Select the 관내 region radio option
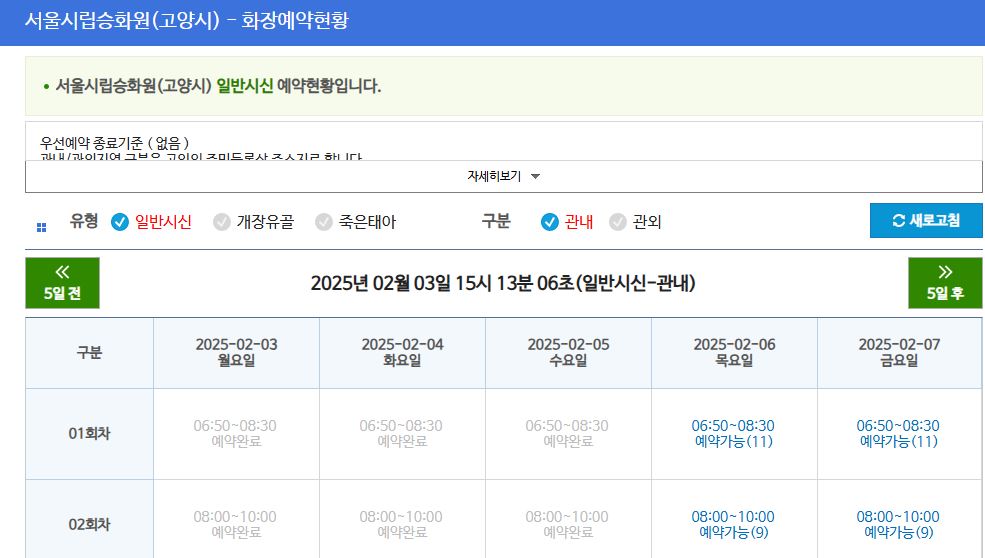 coord(567,222)
